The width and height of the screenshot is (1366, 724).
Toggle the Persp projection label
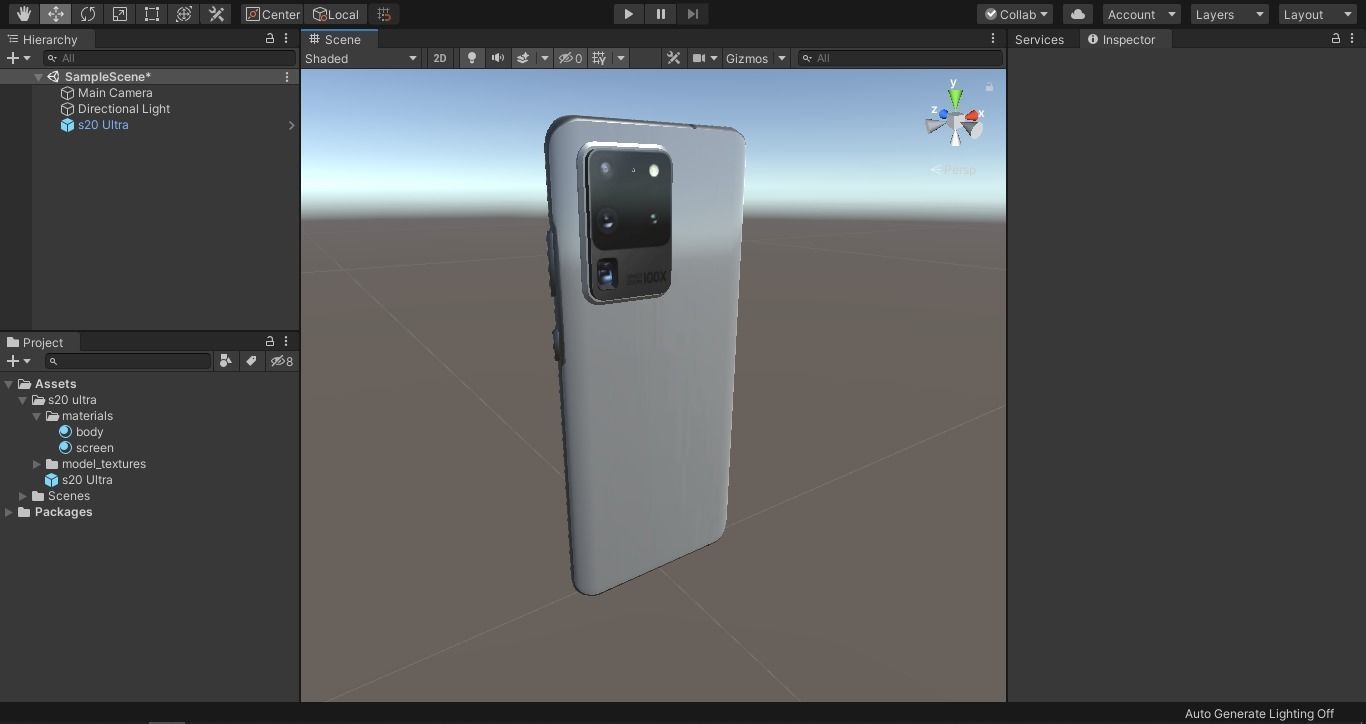coord(953,170)
